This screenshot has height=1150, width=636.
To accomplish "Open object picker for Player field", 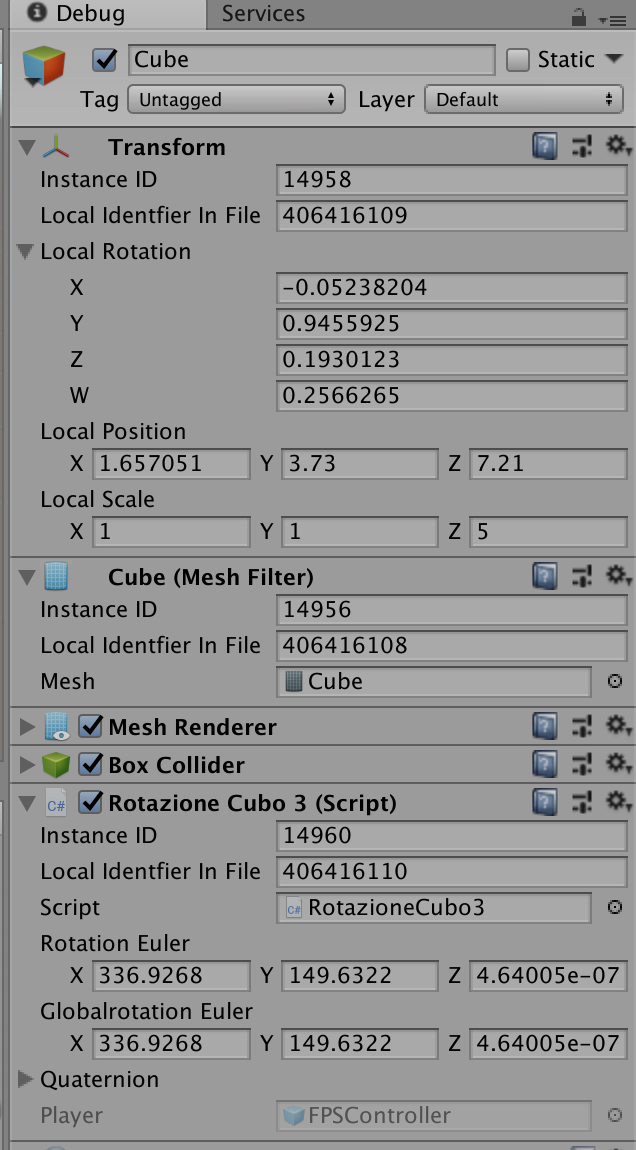I will 615,1116.
